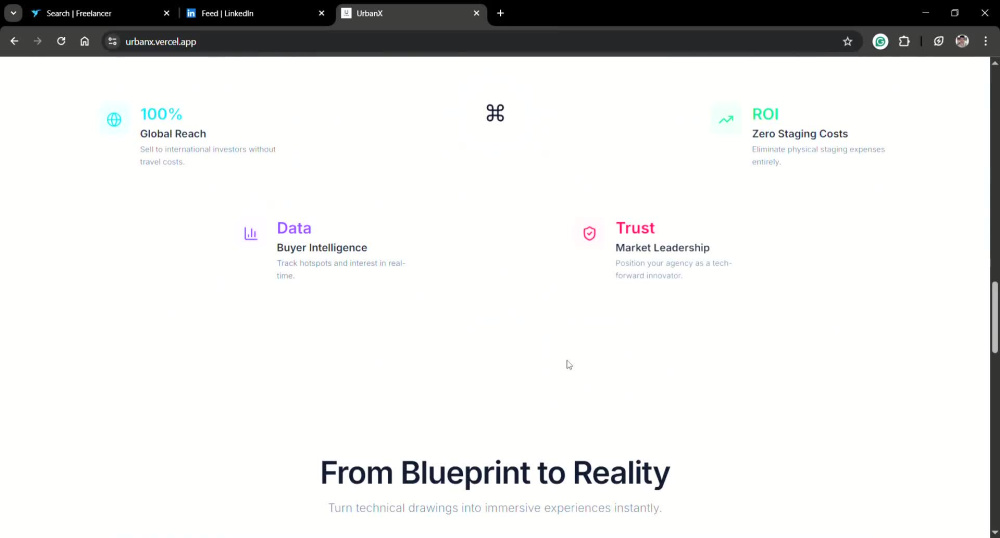View site information icon in address bar
Screen dimensions: 1000x538
(x=112, y=41)
